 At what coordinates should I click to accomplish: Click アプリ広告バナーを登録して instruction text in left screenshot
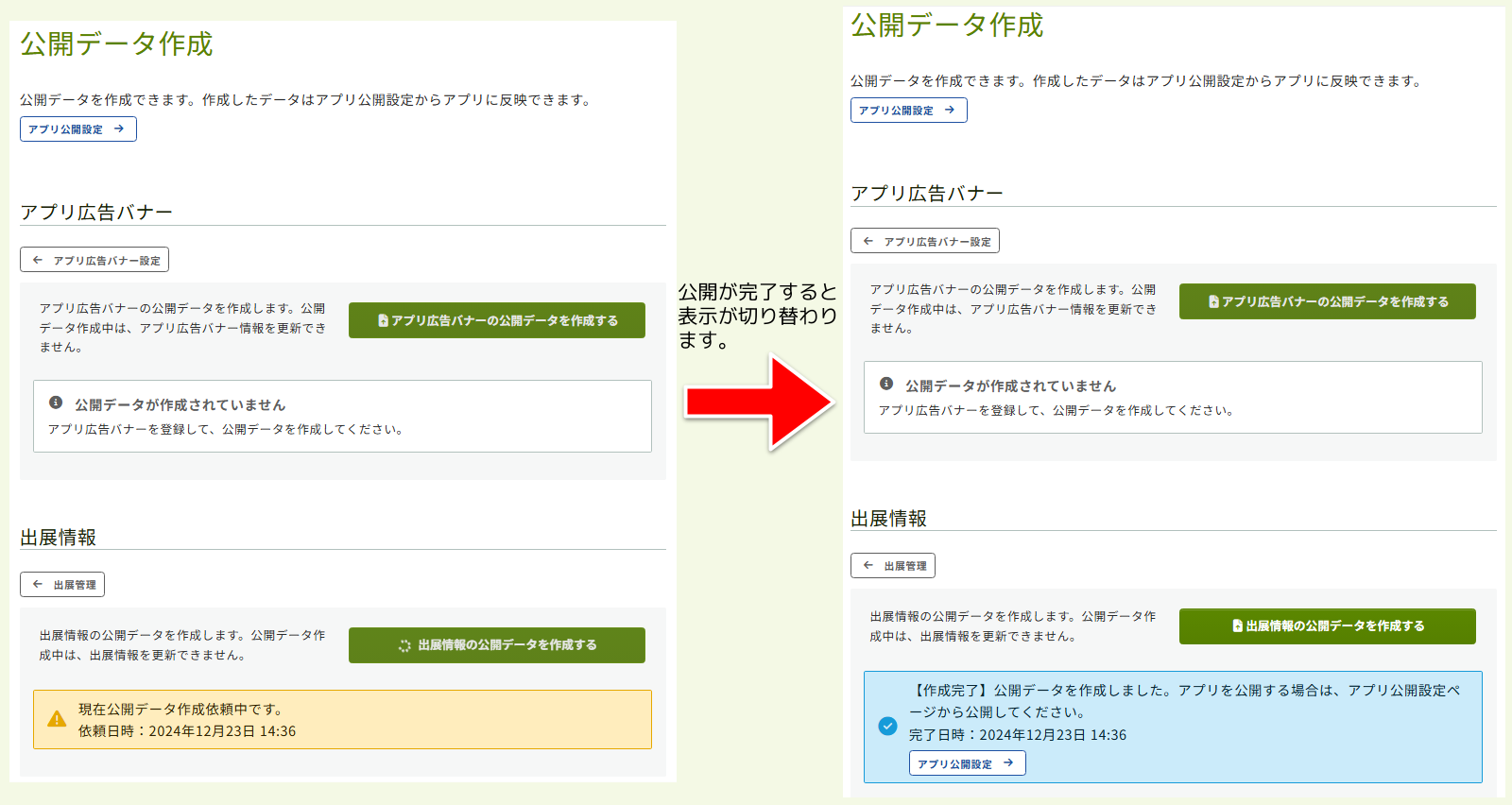tap(227, 429)
